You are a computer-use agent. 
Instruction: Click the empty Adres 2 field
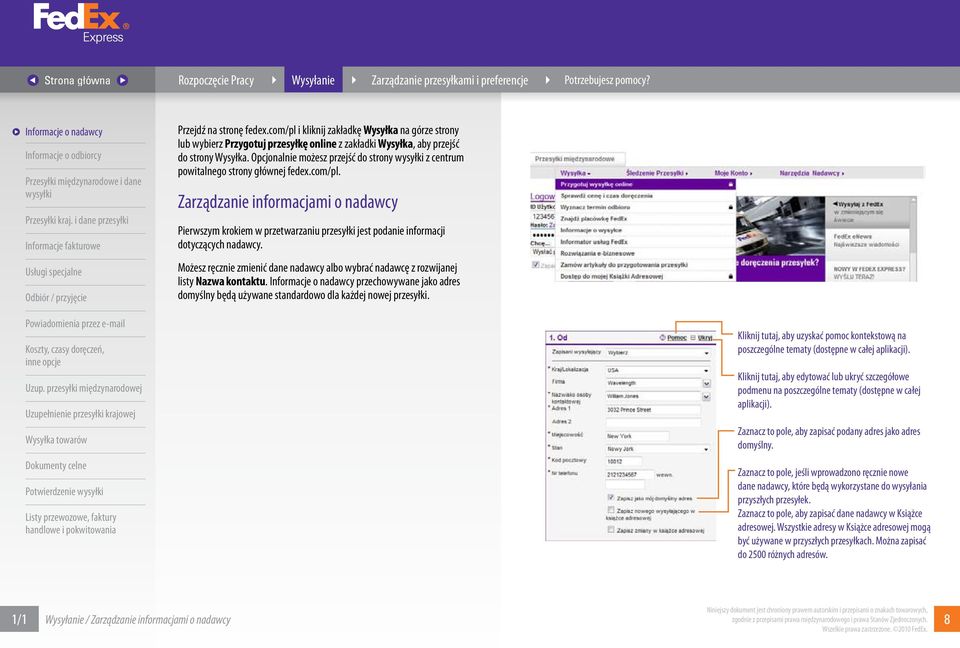tap(653, 422)
